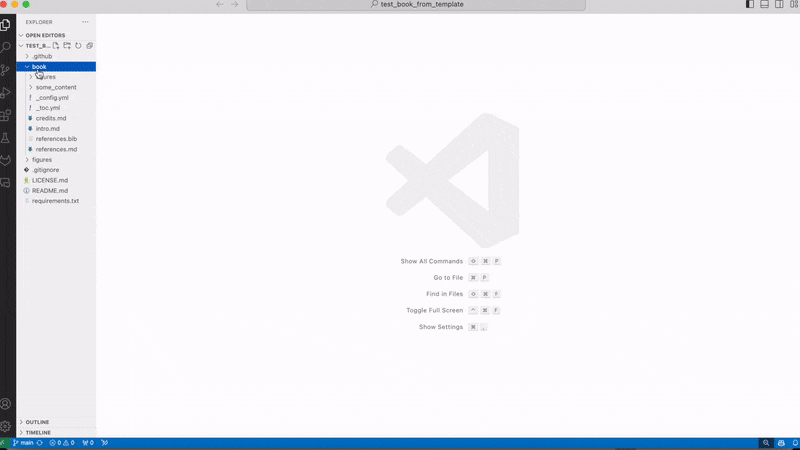Viewport: 800px width, 450px height.
Task: Expand the .github folder
Action: coord(56,56)
